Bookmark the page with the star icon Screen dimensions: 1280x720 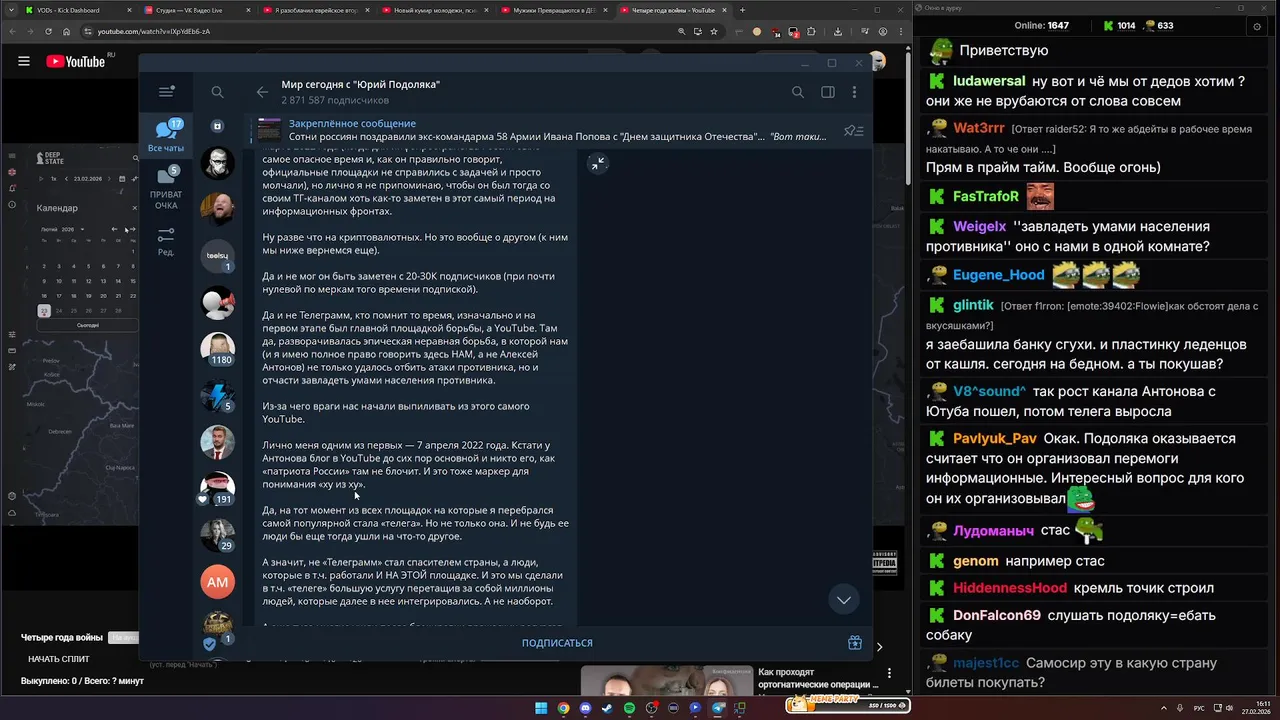pyautogui.click(x=715, y=31)
